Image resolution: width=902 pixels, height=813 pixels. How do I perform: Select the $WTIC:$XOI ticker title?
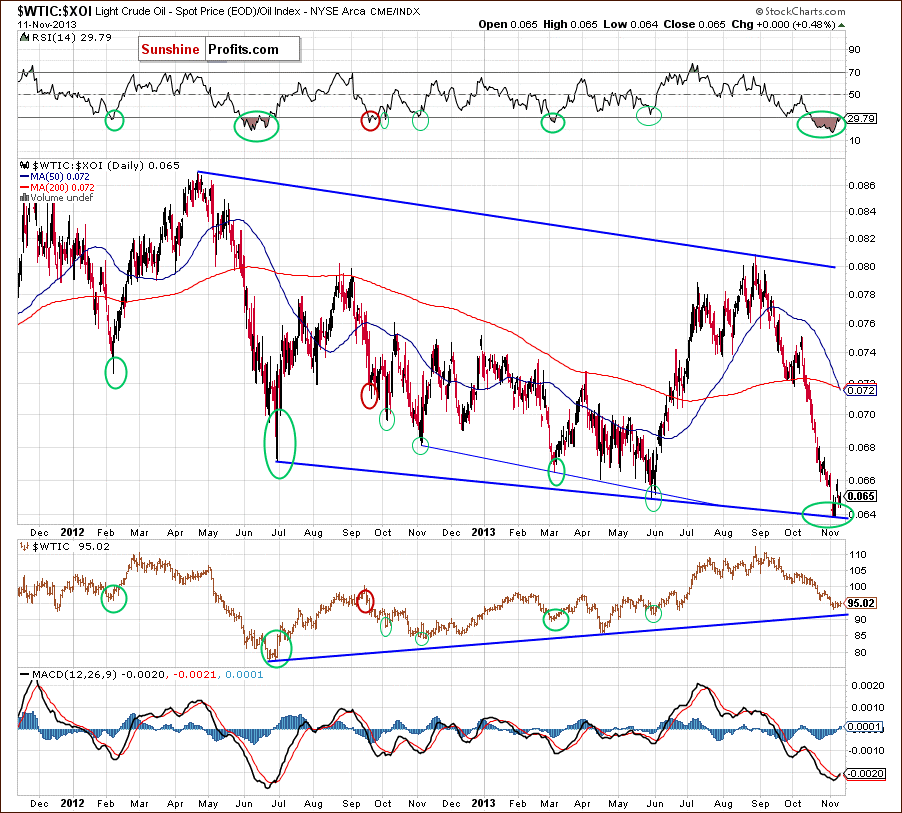point(55,11)
